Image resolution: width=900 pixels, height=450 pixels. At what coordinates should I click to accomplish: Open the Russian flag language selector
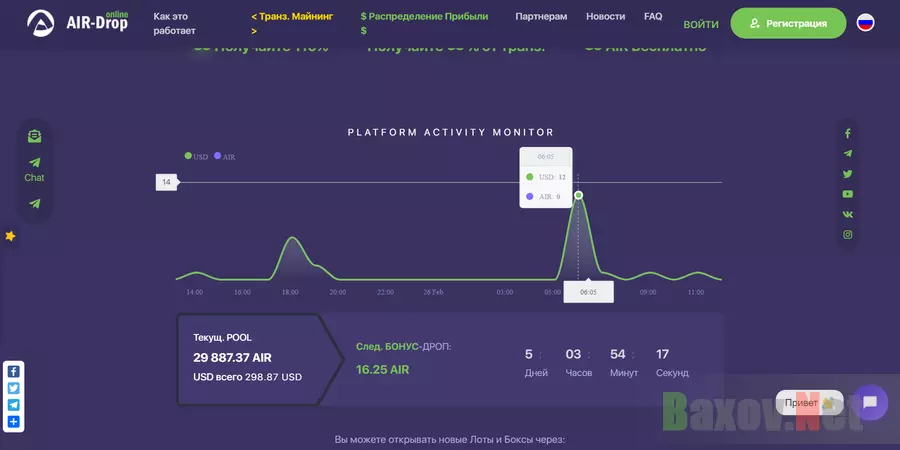click(865, 23)
